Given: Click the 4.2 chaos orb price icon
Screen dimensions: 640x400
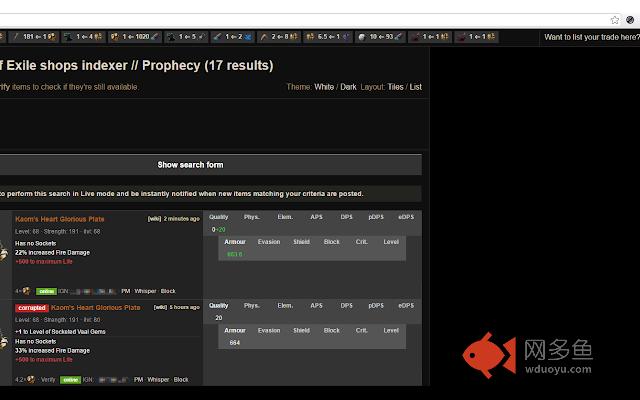Looking at the screenshot, I should click(x=31, y=380).
